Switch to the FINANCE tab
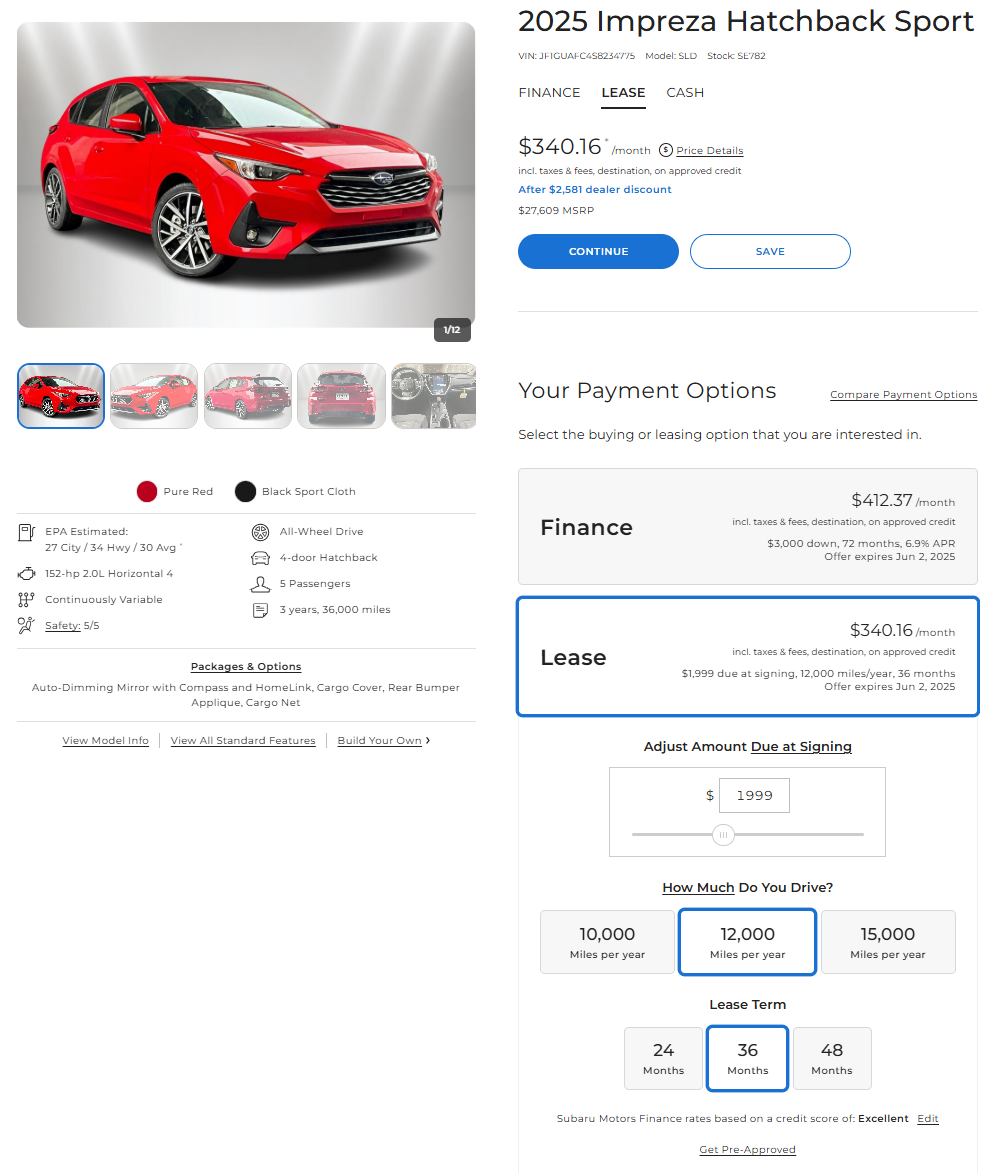The image size is (998, 1173). click(549, 93)
